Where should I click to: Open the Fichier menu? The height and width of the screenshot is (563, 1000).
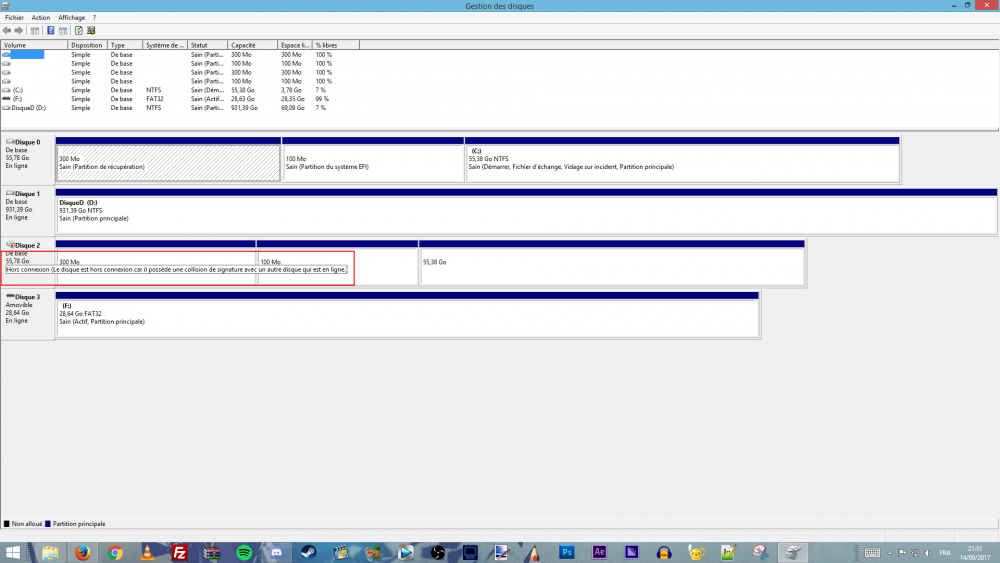(x=14, y=18)
